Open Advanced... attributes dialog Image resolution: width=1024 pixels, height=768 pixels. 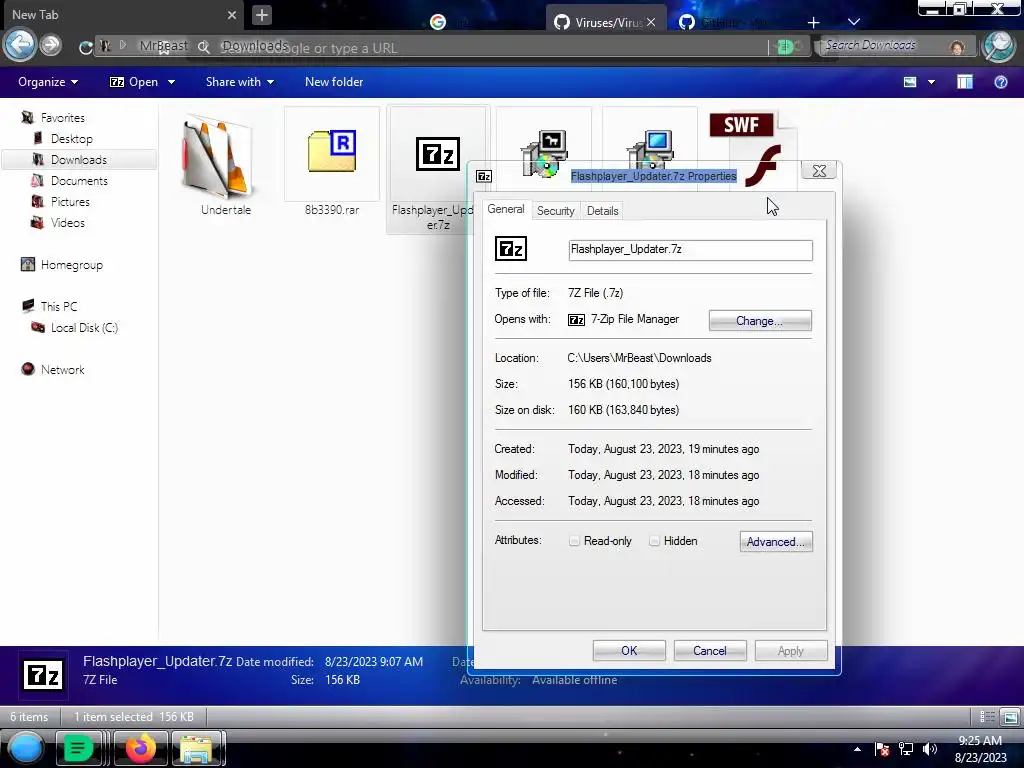(x=776, y=541)
